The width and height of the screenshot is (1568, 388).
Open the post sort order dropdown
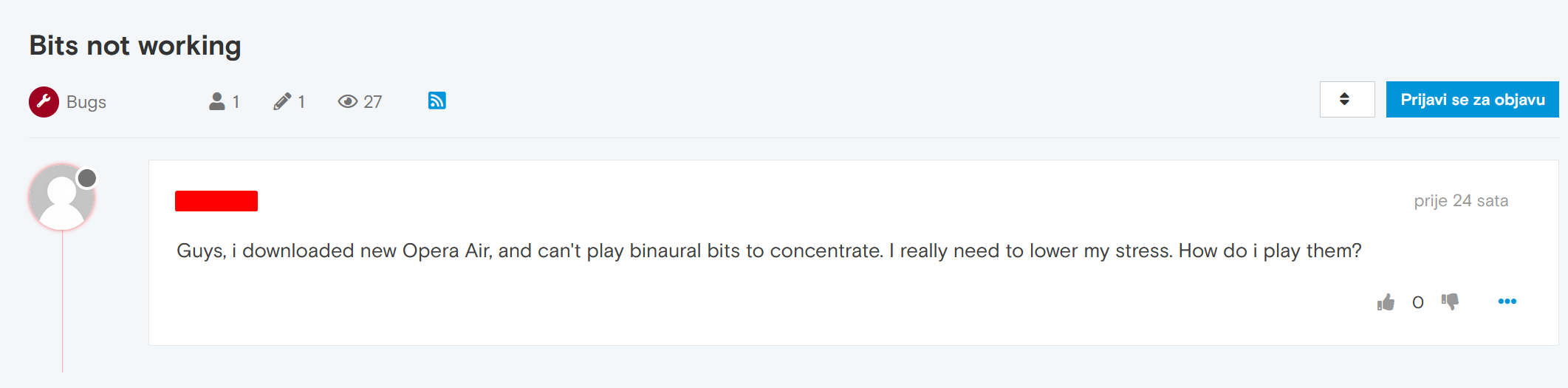[1346, 99]
